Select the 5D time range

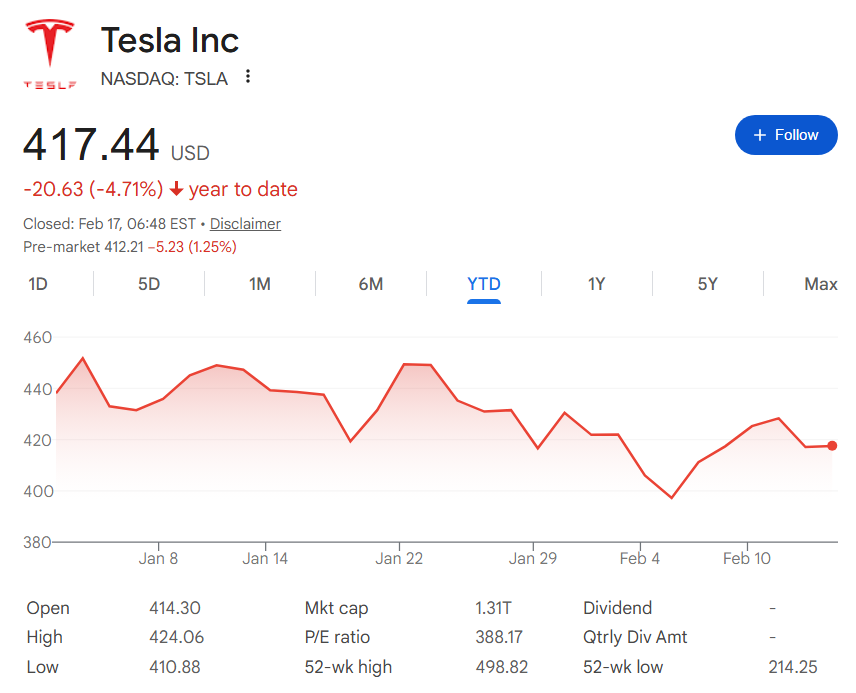[148, 284]
